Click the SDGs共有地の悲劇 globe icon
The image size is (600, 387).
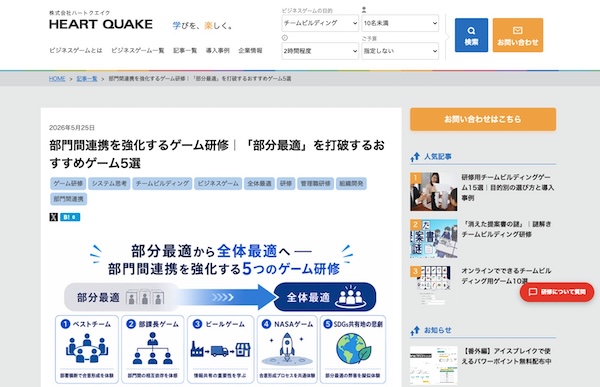click(354, 348)
